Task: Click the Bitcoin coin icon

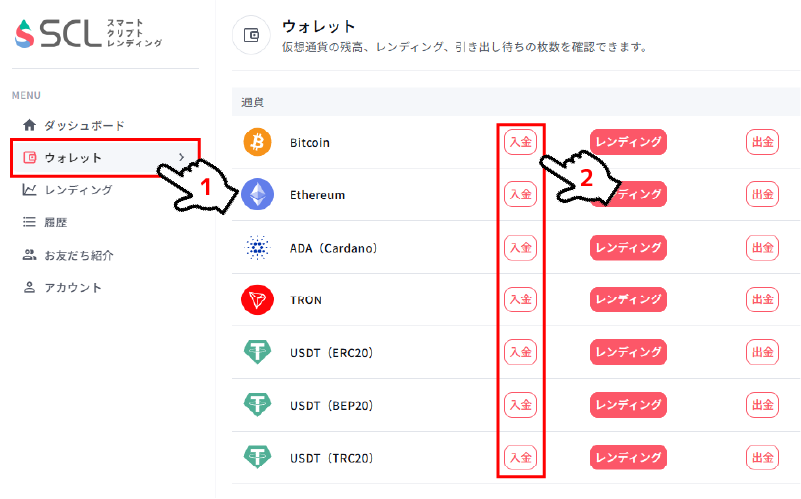Action: tap(257, 142)
